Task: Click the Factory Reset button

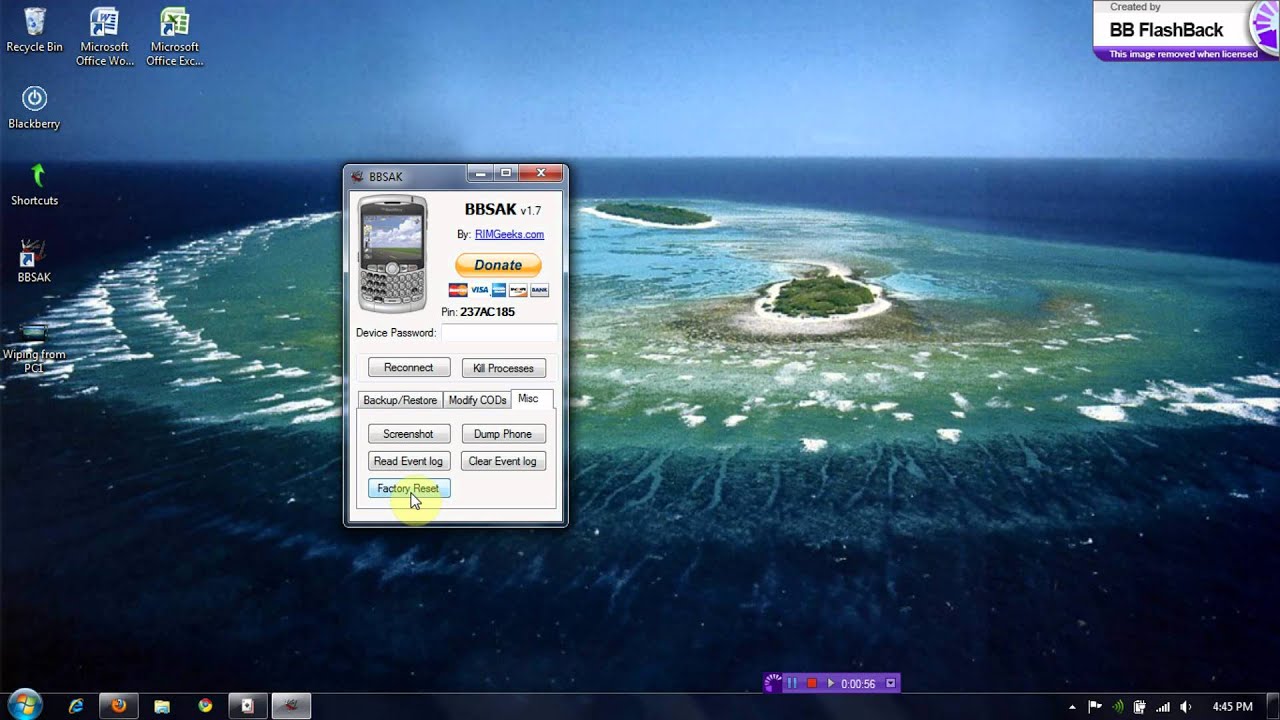Action: tap(409, 488)
